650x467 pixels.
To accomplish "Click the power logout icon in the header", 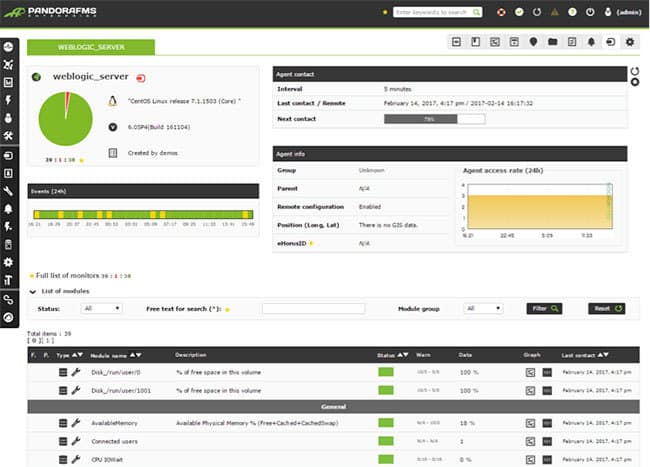I will pyautogui.click(x=590, y=12).
